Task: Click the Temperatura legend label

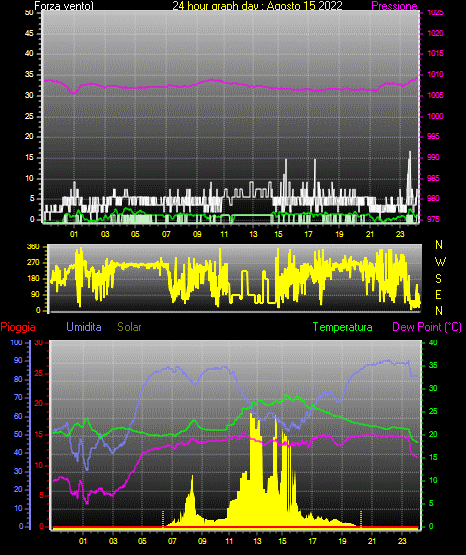Action: click(343, 327)
